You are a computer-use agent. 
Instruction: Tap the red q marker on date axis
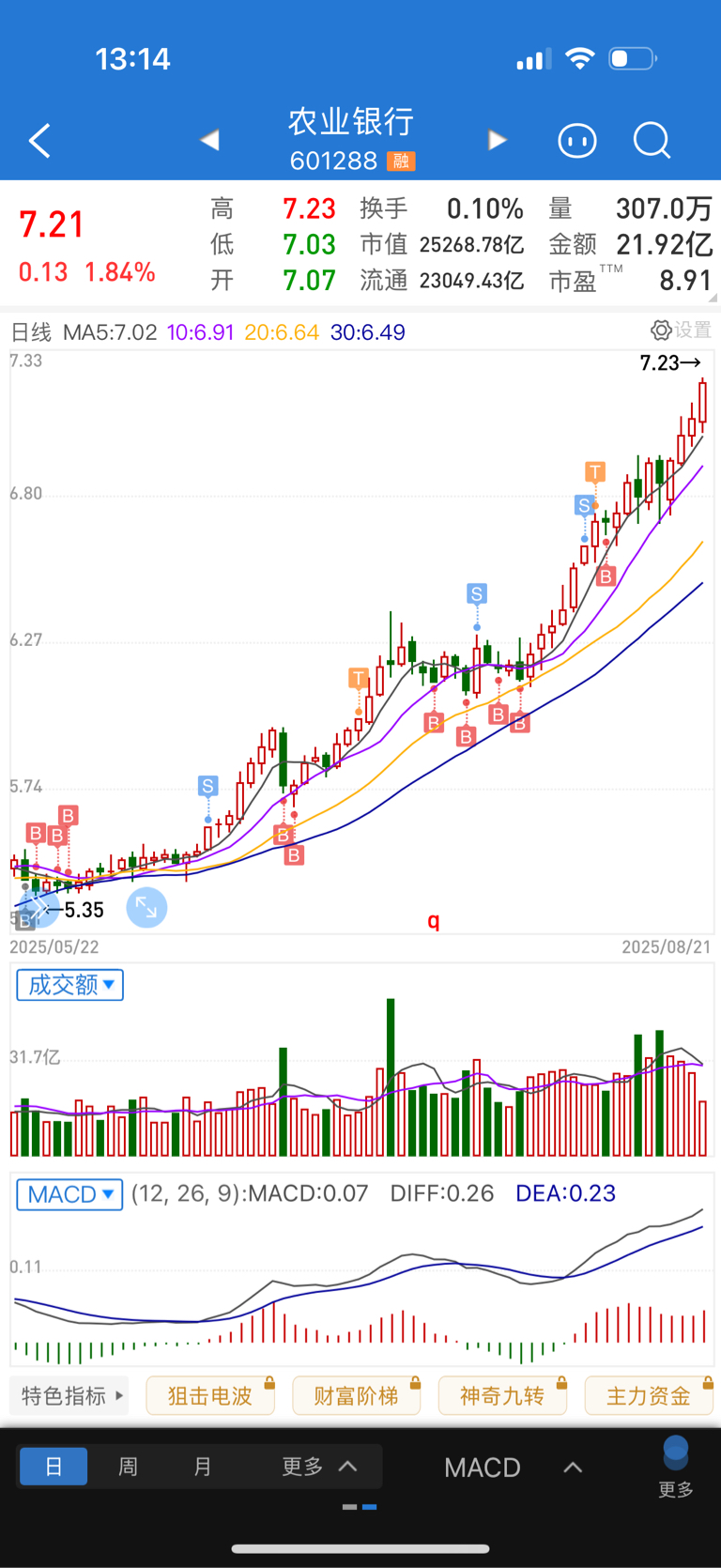434,920
